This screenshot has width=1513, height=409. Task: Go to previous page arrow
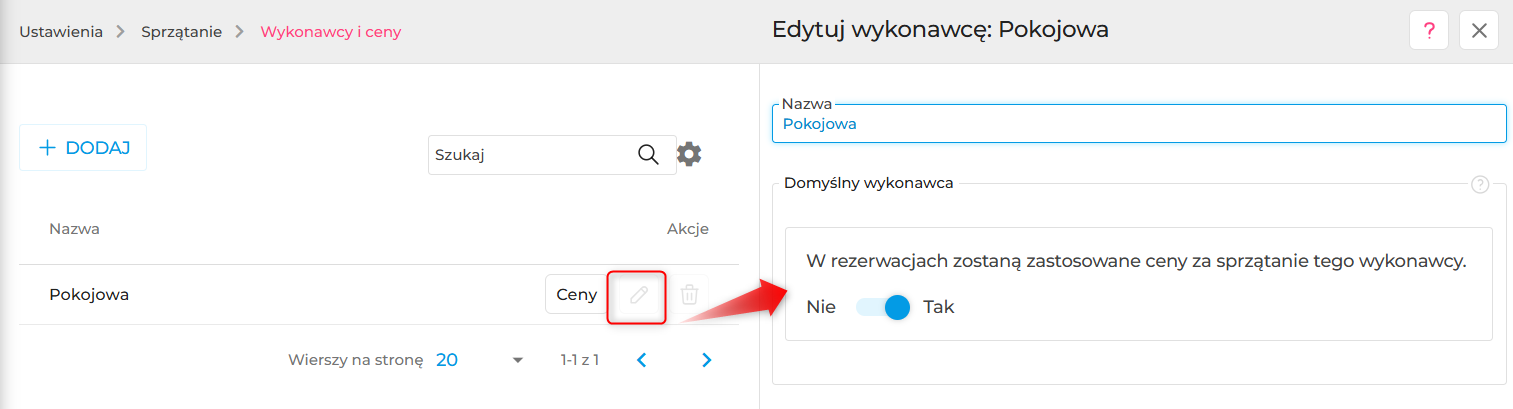(x=643, y=360)
